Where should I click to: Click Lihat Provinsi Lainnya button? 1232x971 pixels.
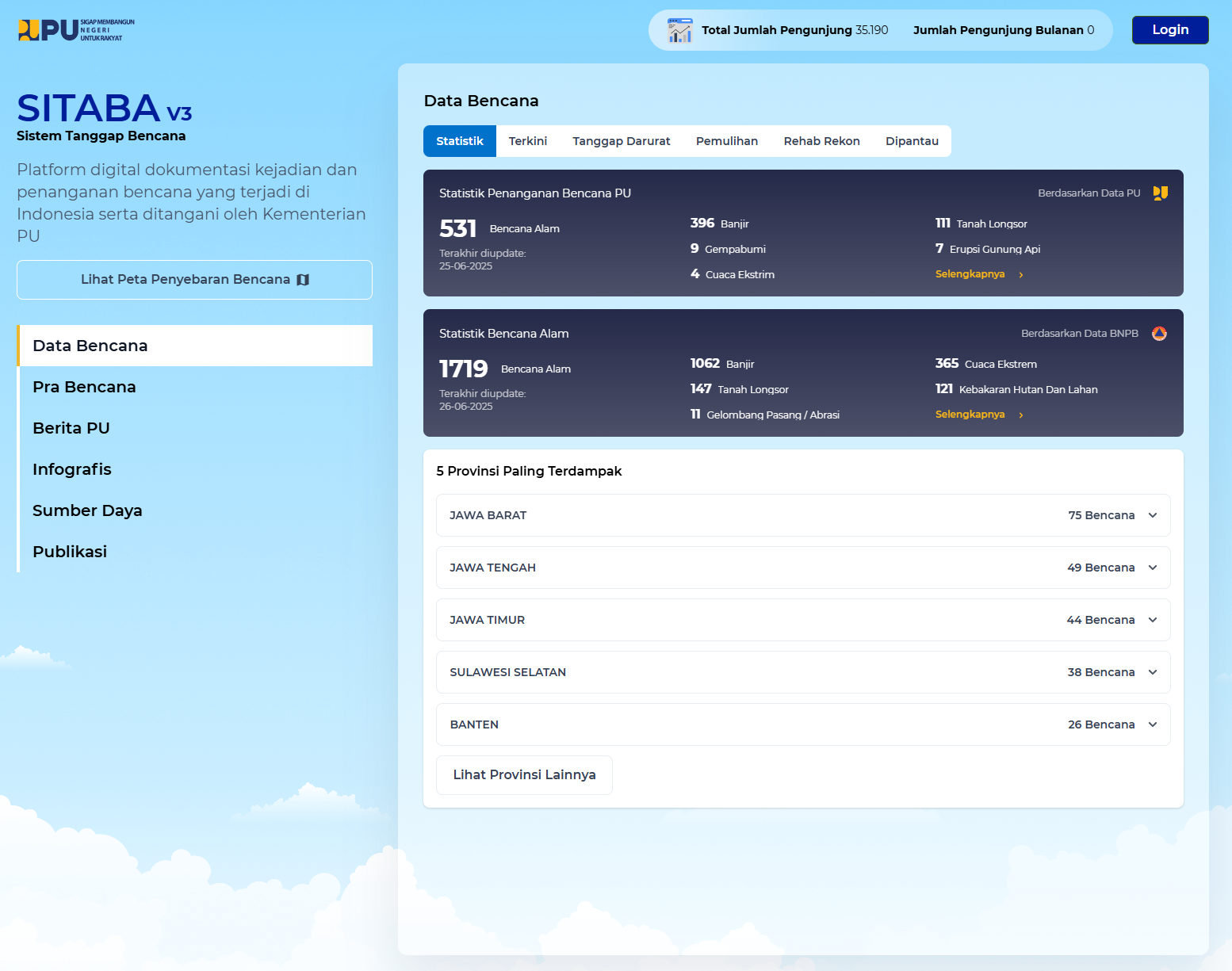tap(524, 774)
